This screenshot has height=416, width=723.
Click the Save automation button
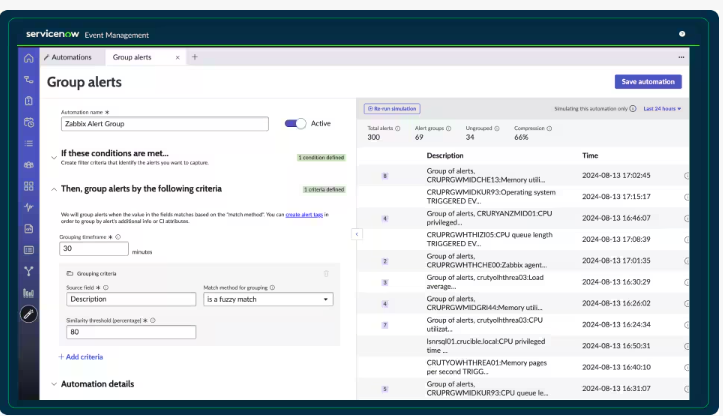coord(648,82)
